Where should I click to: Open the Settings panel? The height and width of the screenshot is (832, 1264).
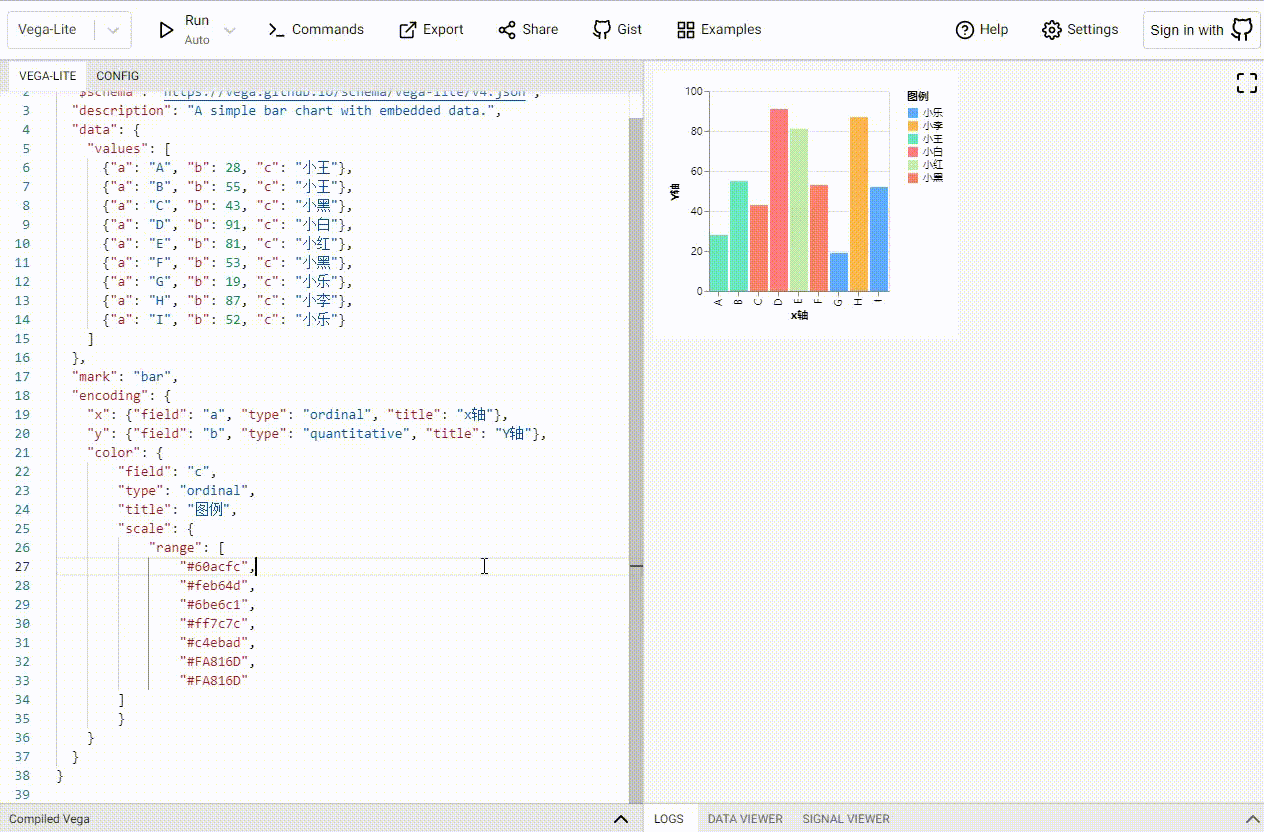tap(1080, 30)
